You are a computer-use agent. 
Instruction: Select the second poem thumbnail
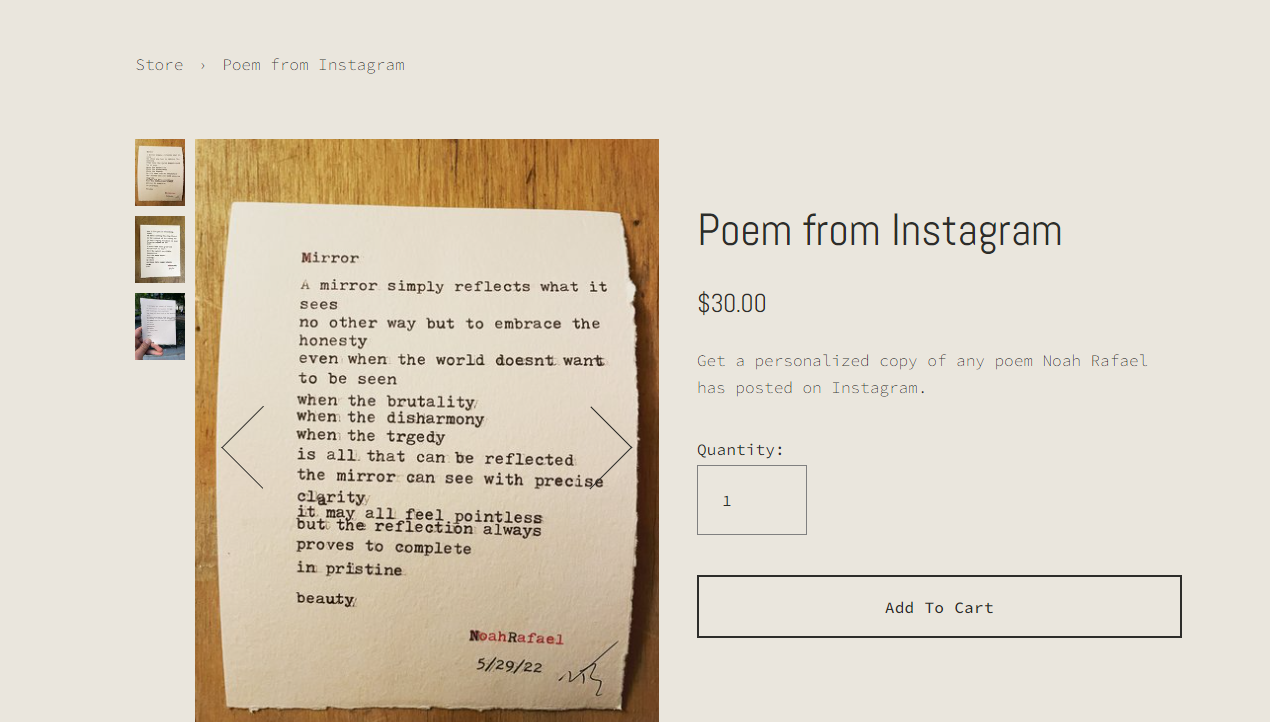160,249
